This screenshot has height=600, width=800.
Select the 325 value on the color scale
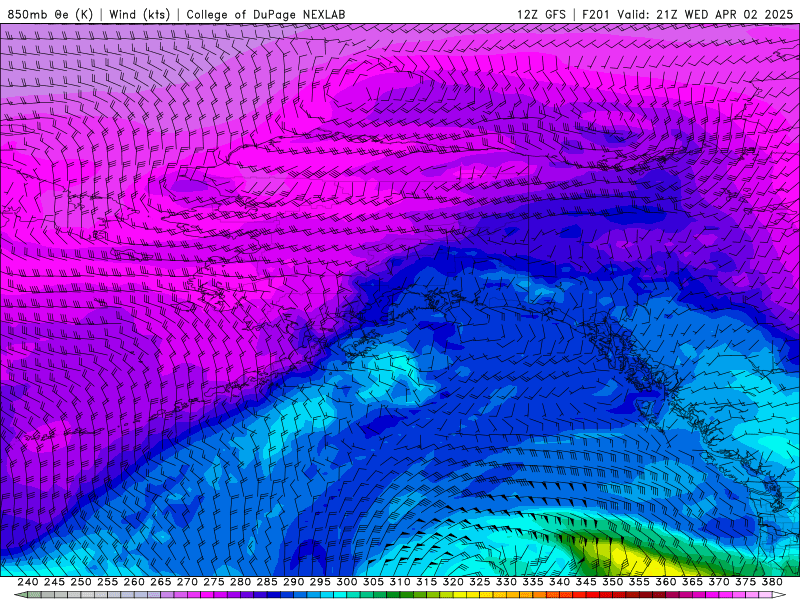(480, 582)
